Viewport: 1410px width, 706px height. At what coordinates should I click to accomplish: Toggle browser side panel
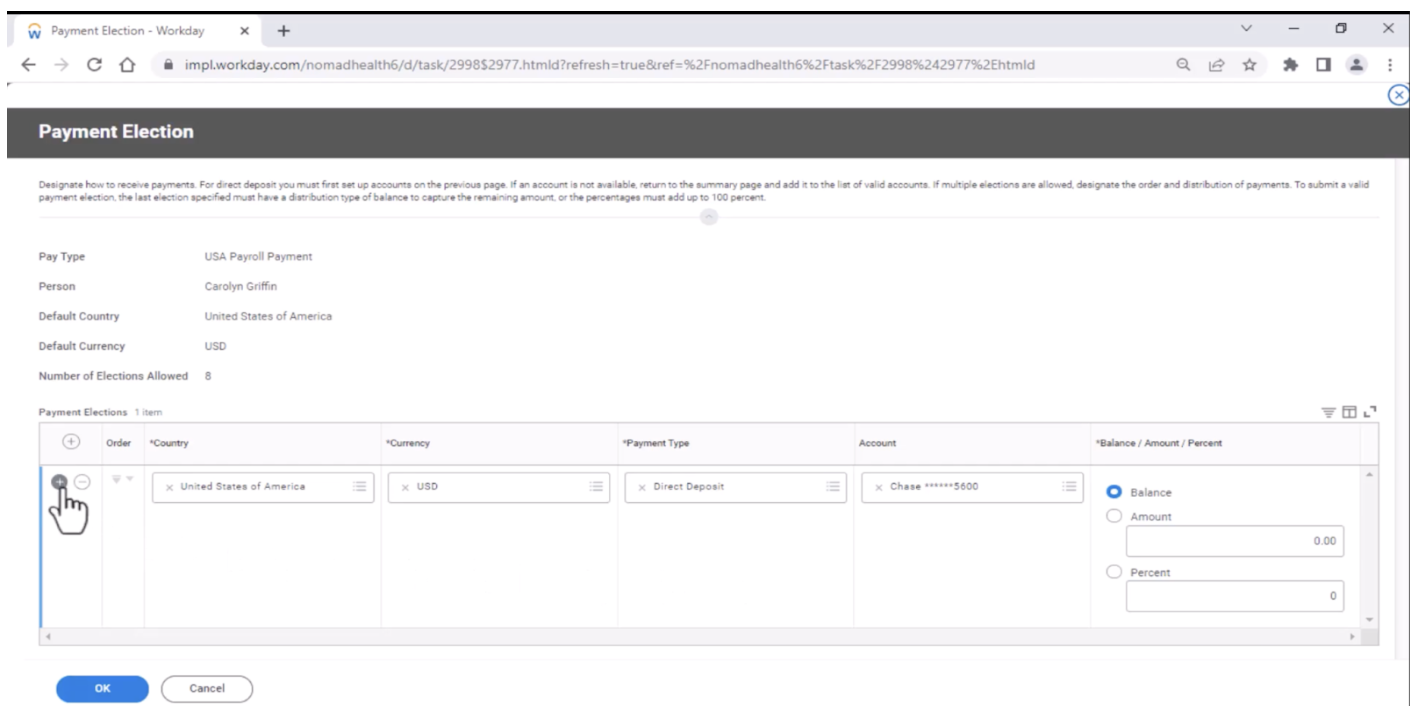[x=1326, y=64]
